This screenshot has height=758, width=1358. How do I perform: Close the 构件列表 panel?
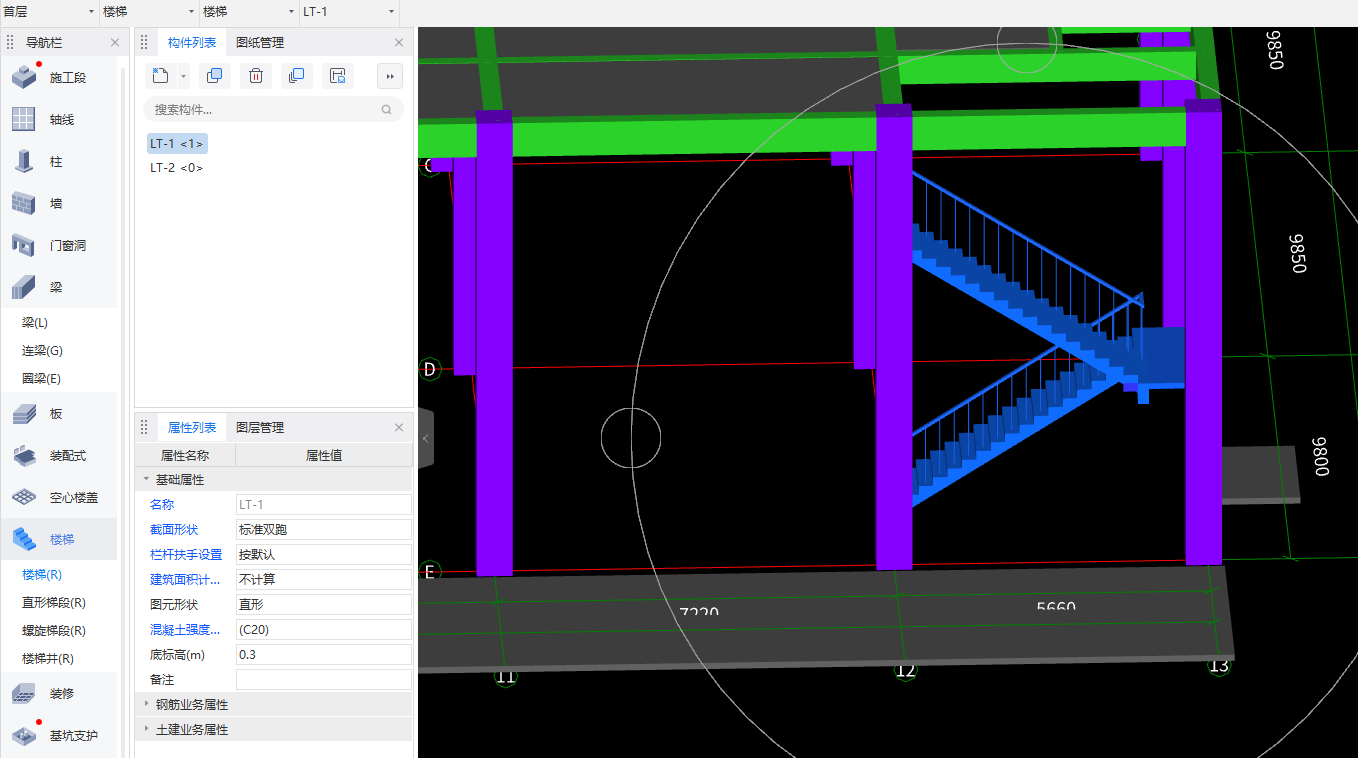tap(399, 42)
